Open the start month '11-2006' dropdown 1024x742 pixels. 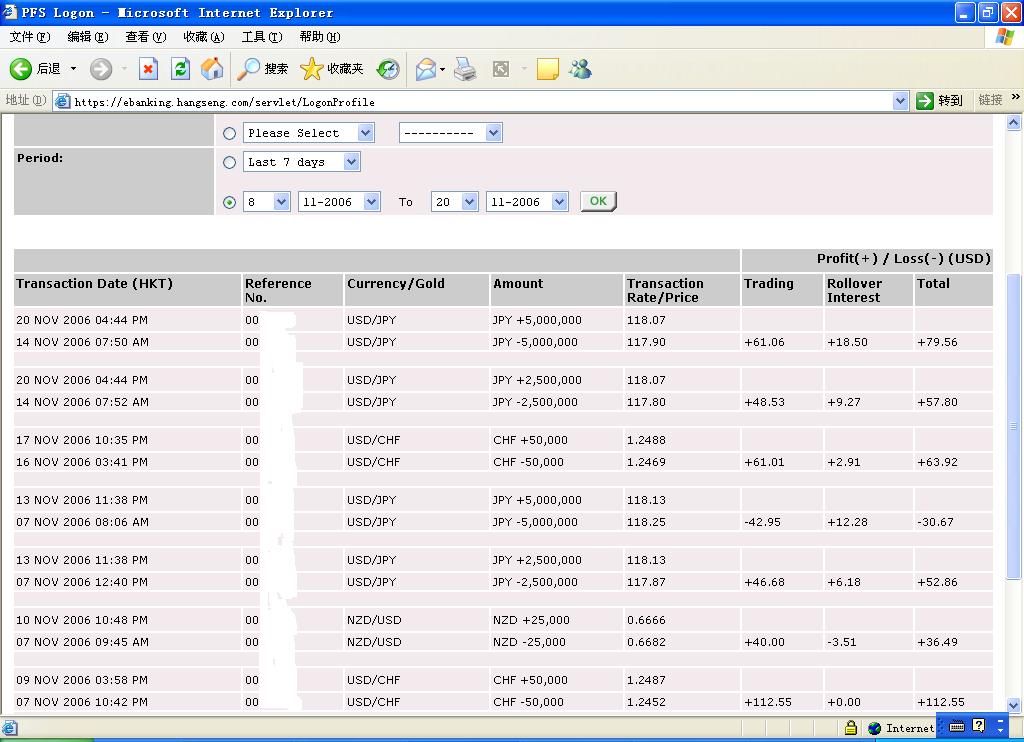point(371,202)
